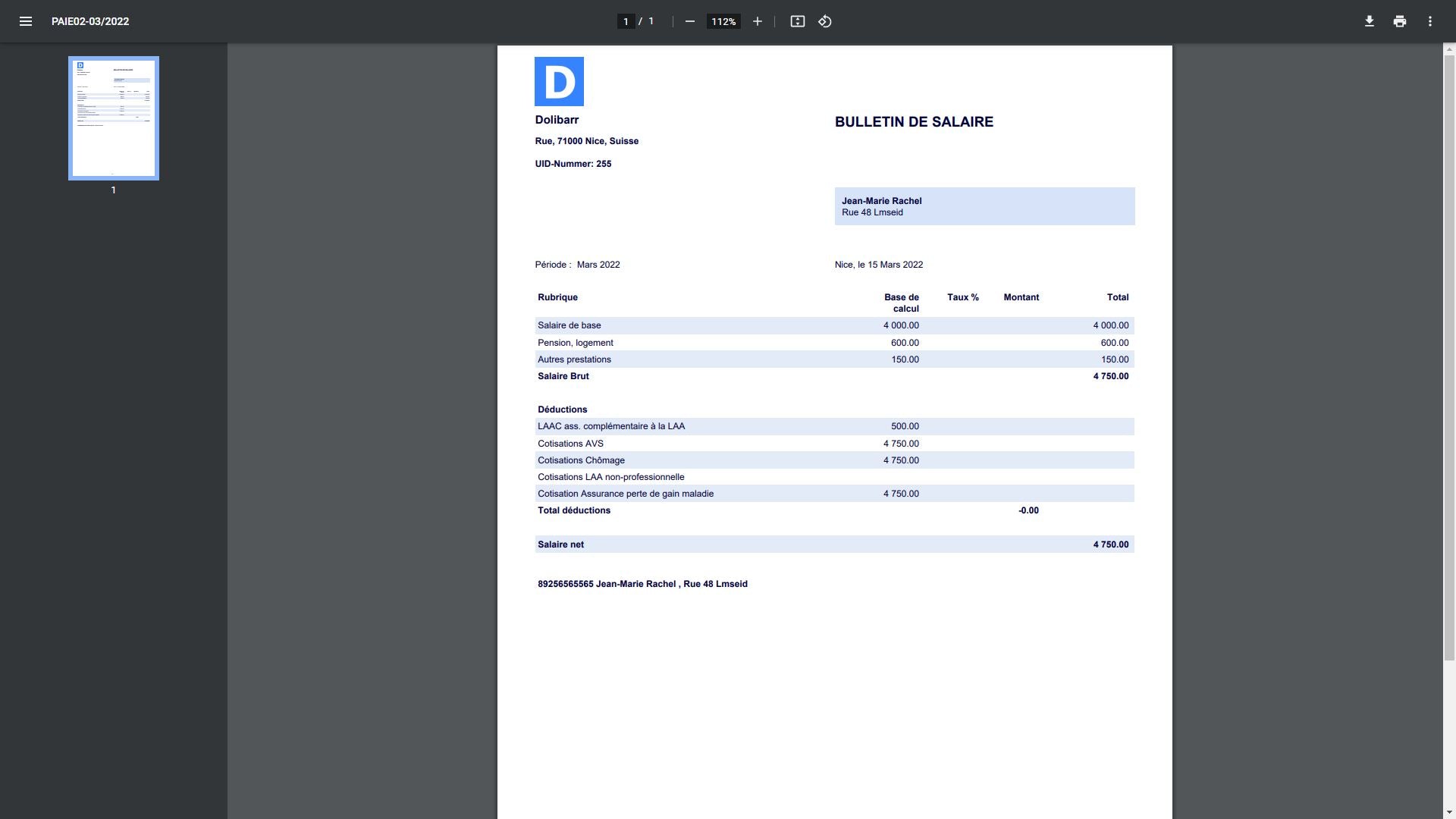Open the more actions three-dot menu
The image size is (1456, 819).
tap(1429, 21)
